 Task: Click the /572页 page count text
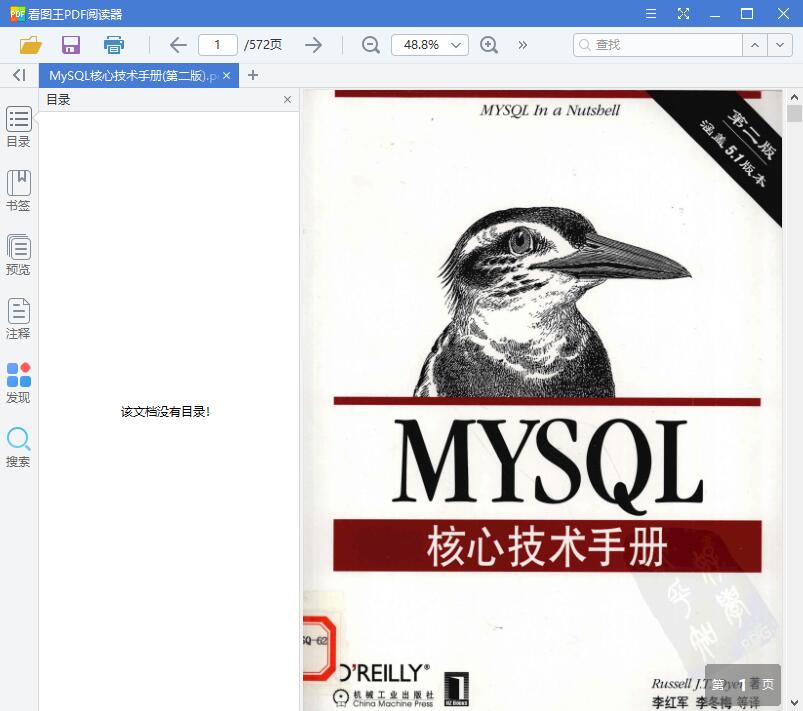[263, 45]
